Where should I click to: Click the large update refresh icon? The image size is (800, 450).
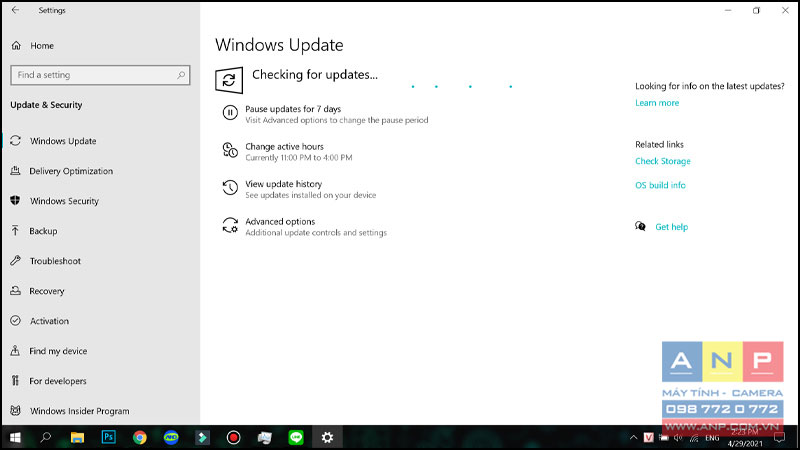(x=229, y=80)
